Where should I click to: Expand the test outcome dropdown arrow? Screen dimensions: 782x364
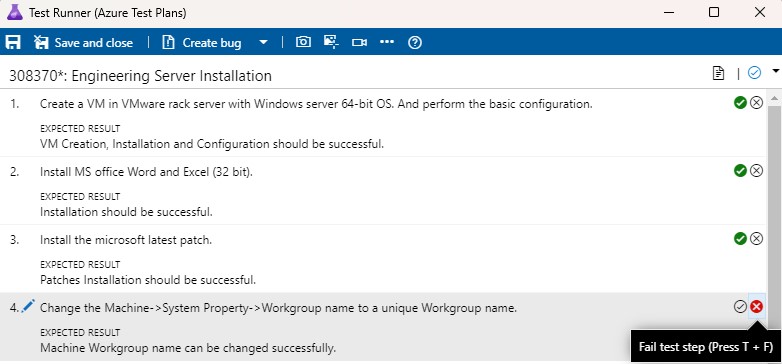(776, 71)
